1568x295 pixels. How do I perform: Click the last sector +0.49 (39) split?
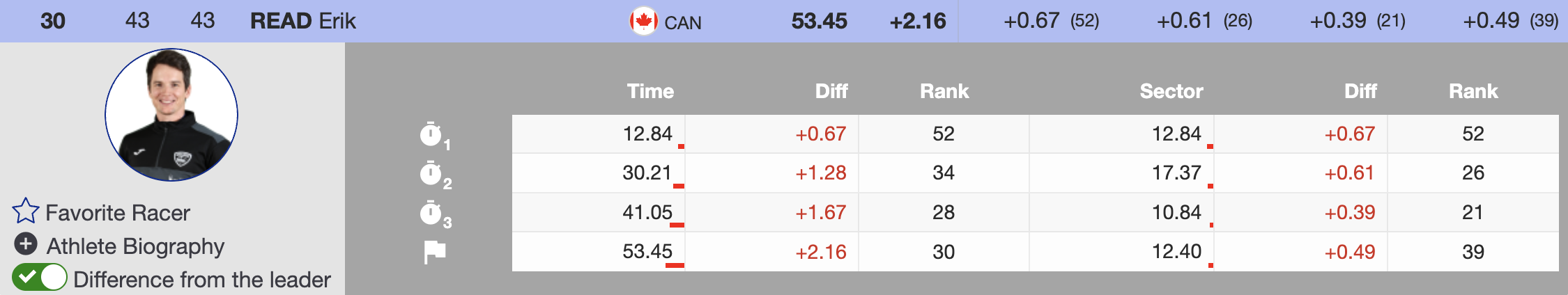pos(1510,22)
